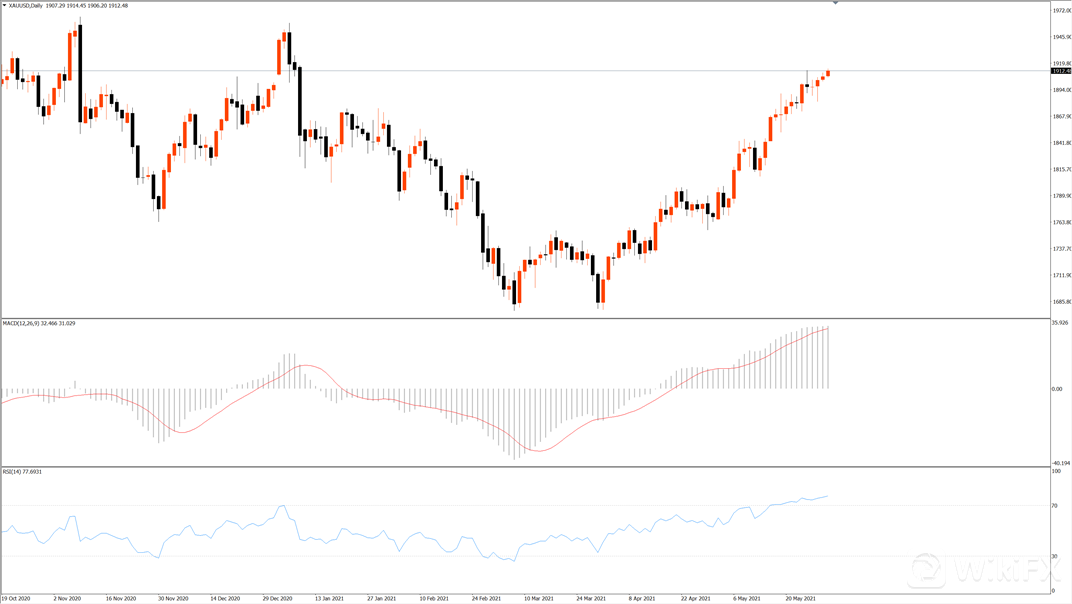Select the 20 May 2021 date label

point(801,598)
